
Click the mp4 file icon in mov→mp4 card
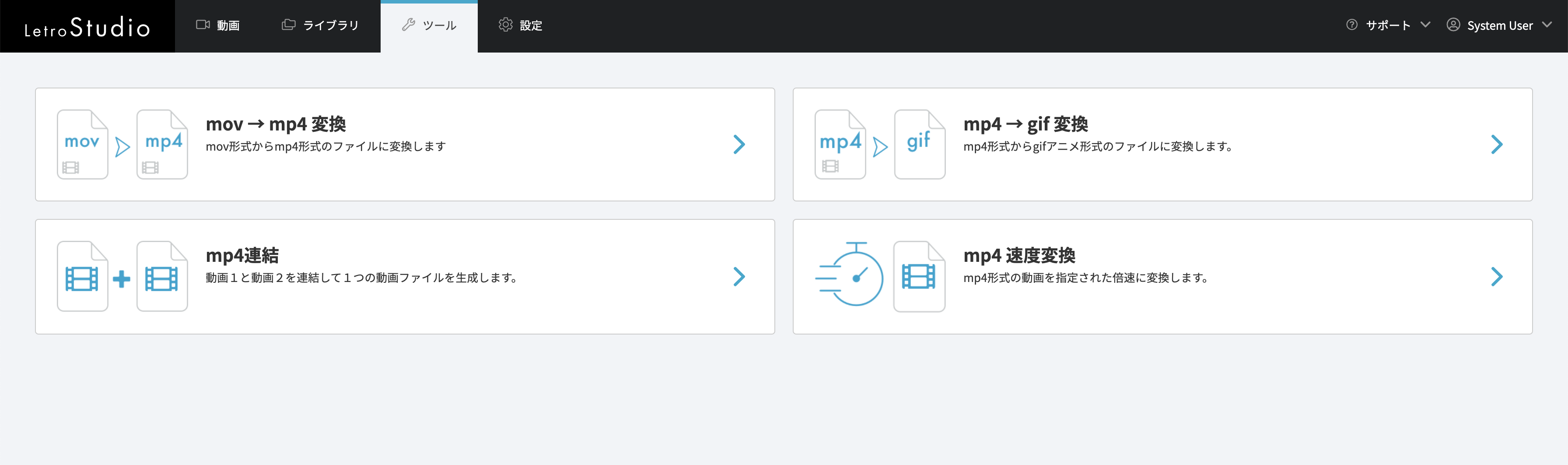162,144
